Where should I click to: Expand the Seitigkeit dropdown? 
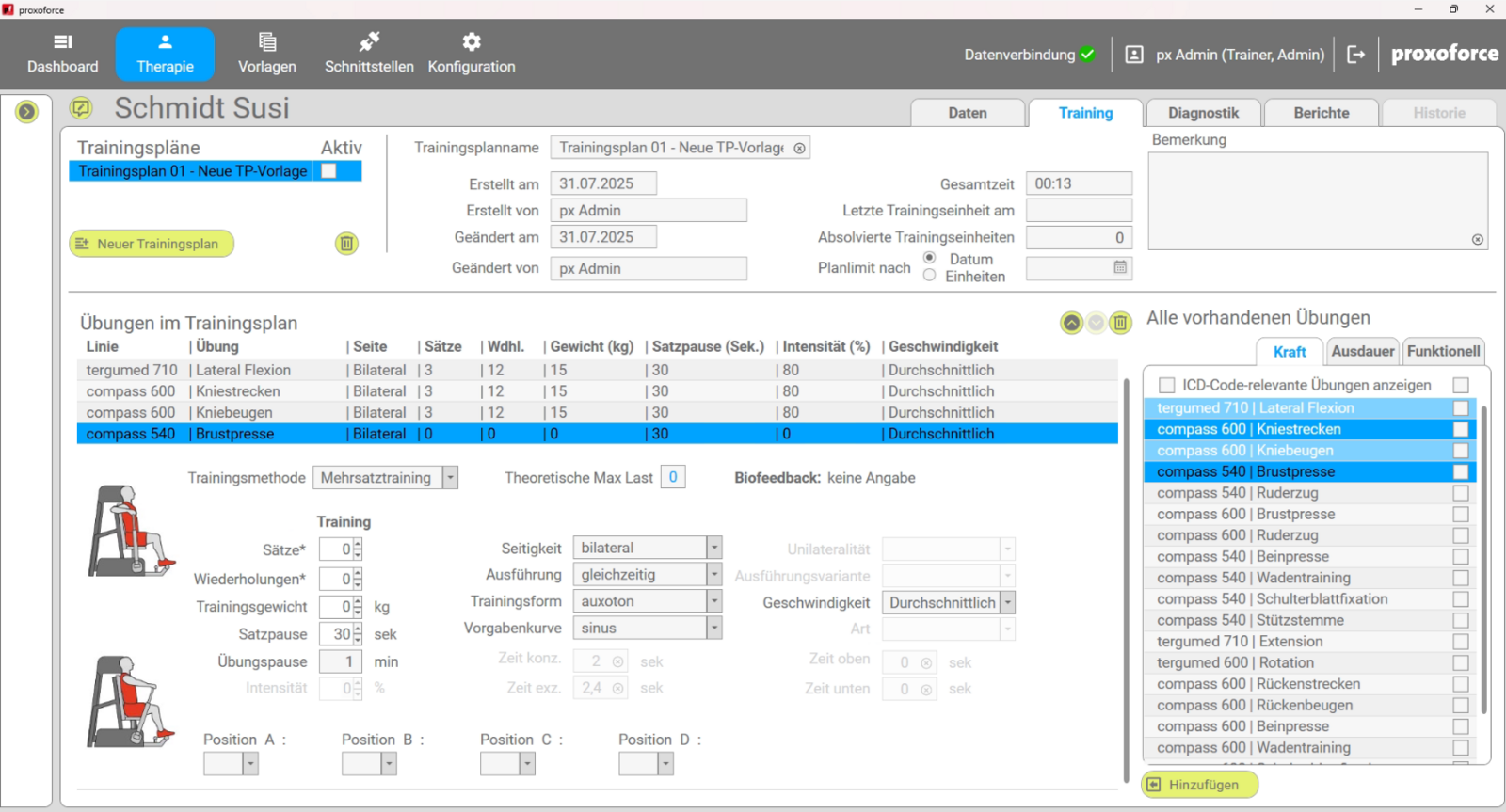coord(714,548)
